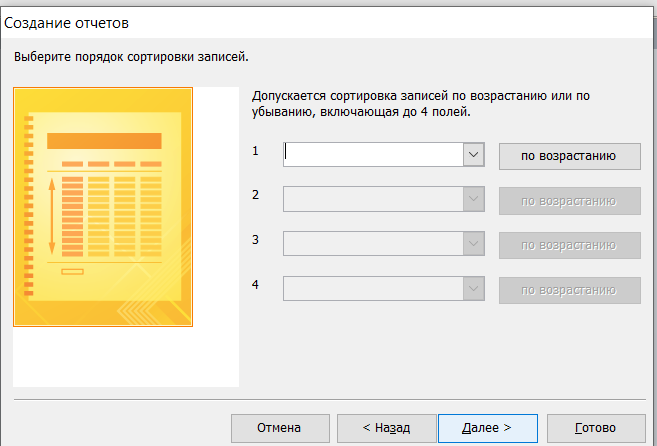The image size is (657, 446).
Task: Proceed with the 'Далее >' button
Action: 487,428
